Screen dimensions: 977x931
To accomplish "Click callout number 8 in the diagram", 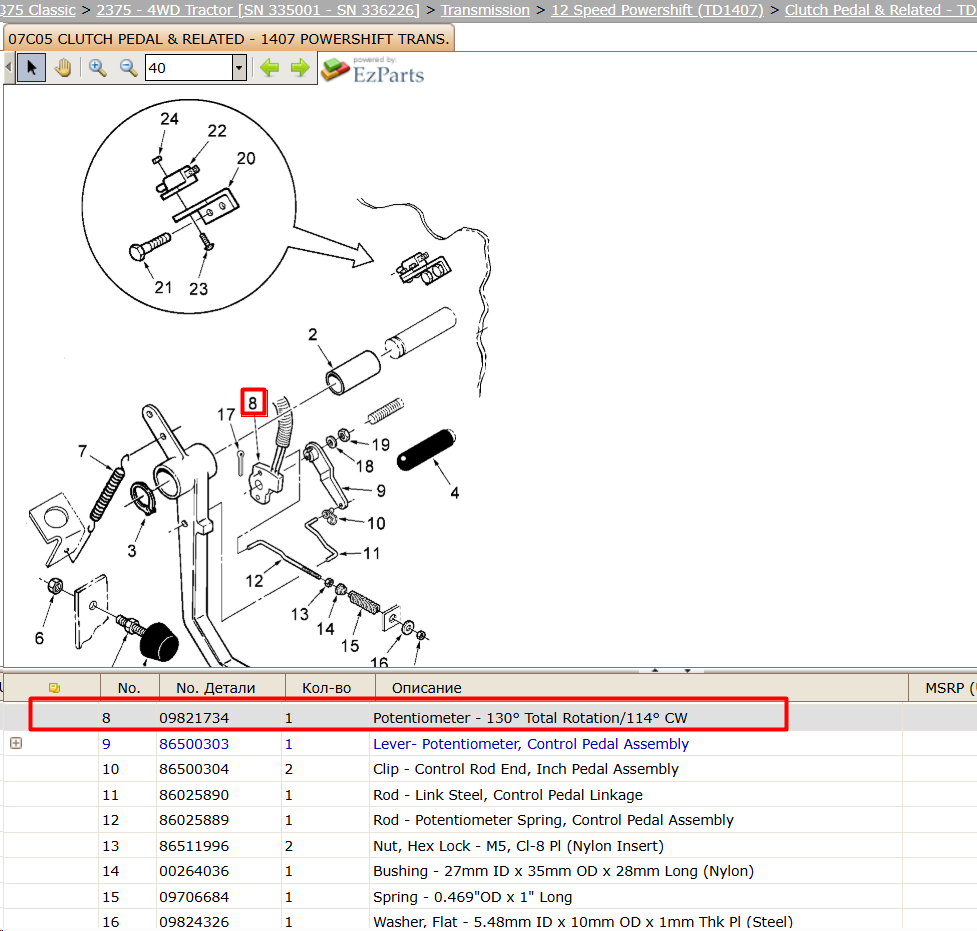I will [x=253, y=403].
